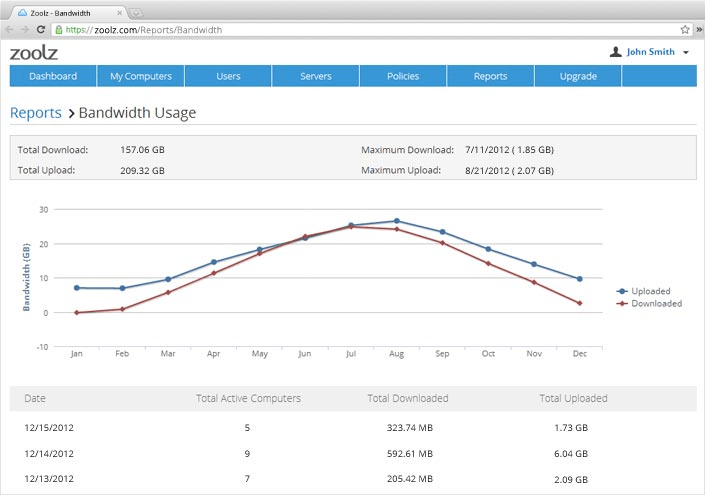
Task: Click the Uploaded data point for Aug
Action: coord(397,221)
